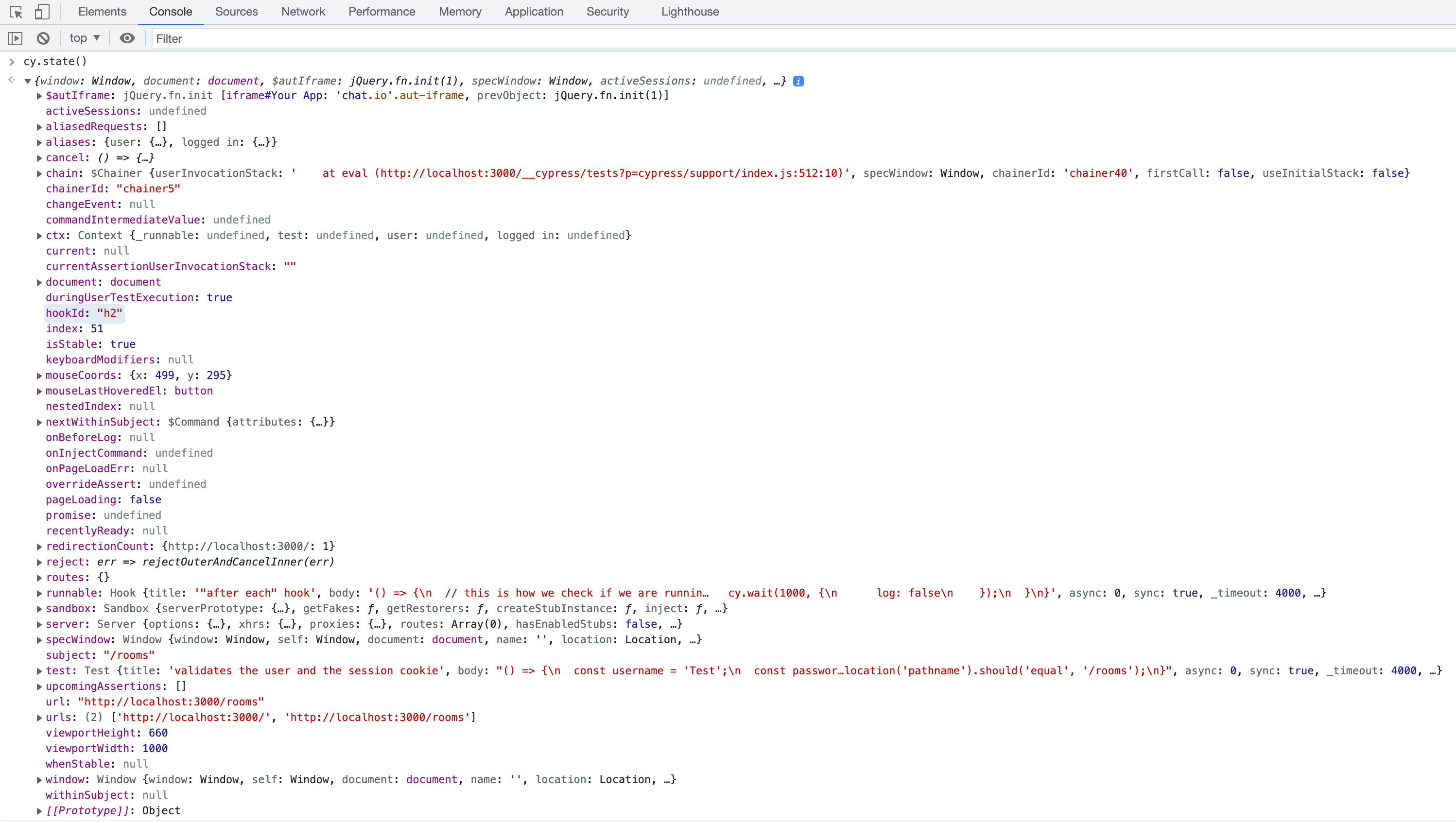
Task: Expand the mouseCoords property
Action: 39,376
